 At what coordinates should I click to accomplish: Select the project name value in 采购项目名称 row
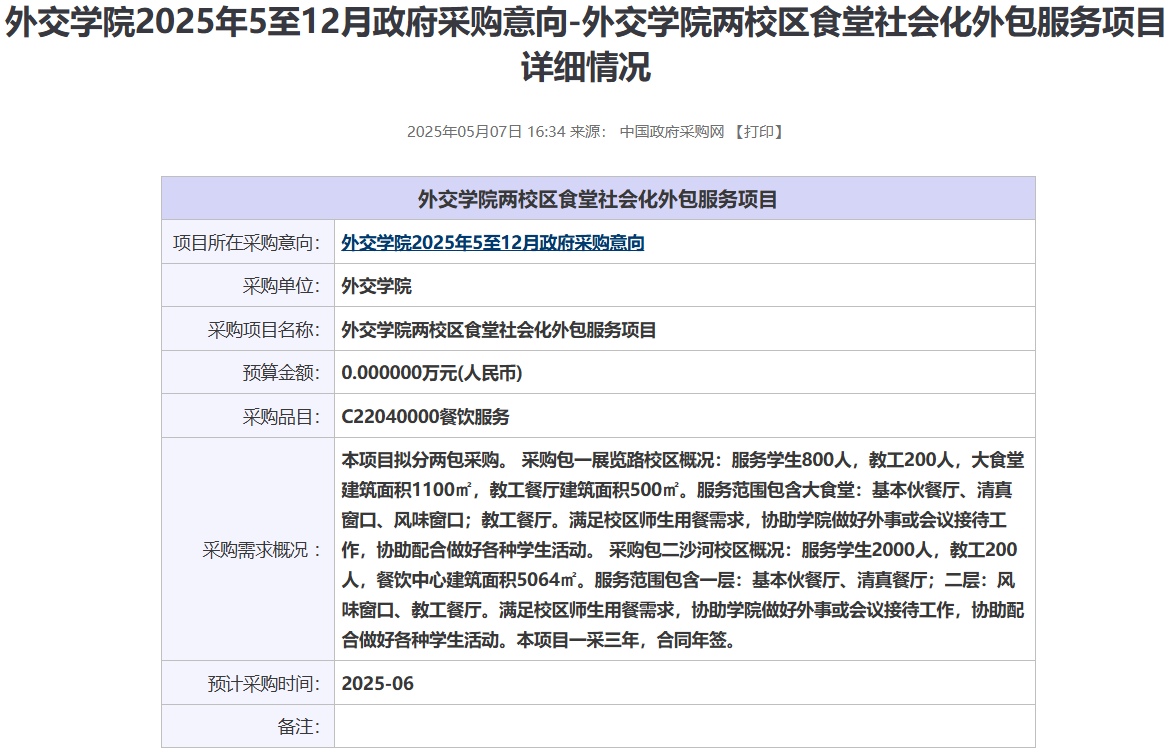point(499,330)
